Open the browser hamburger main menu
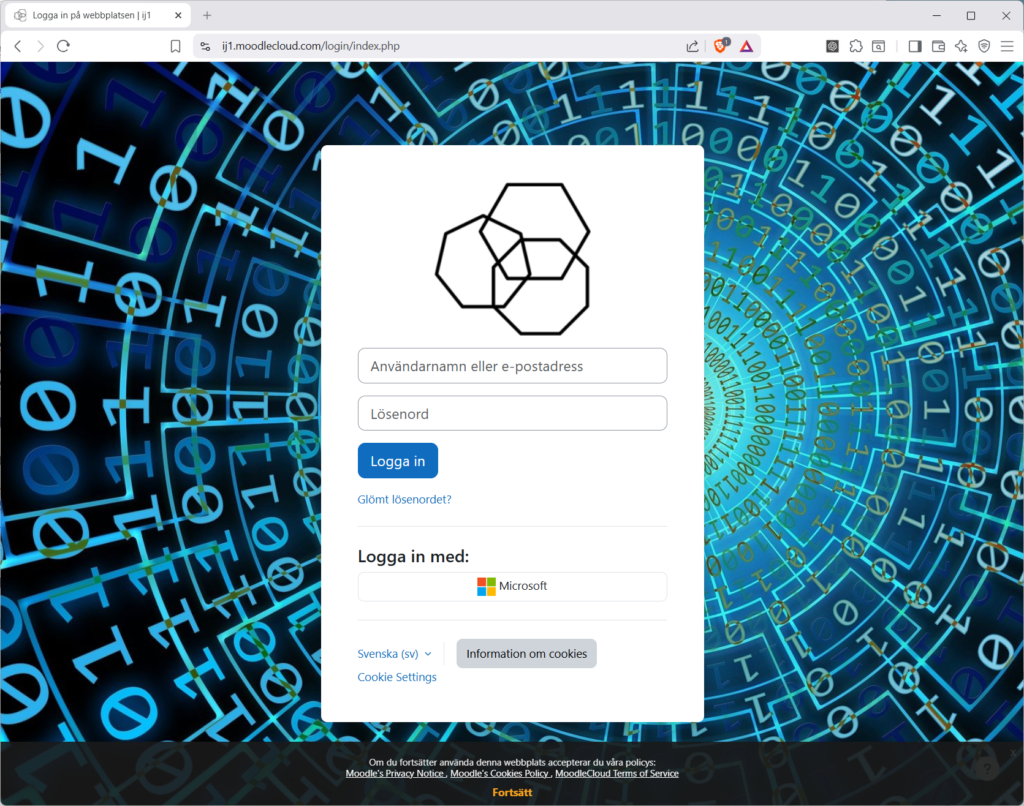 point(1007,46)
